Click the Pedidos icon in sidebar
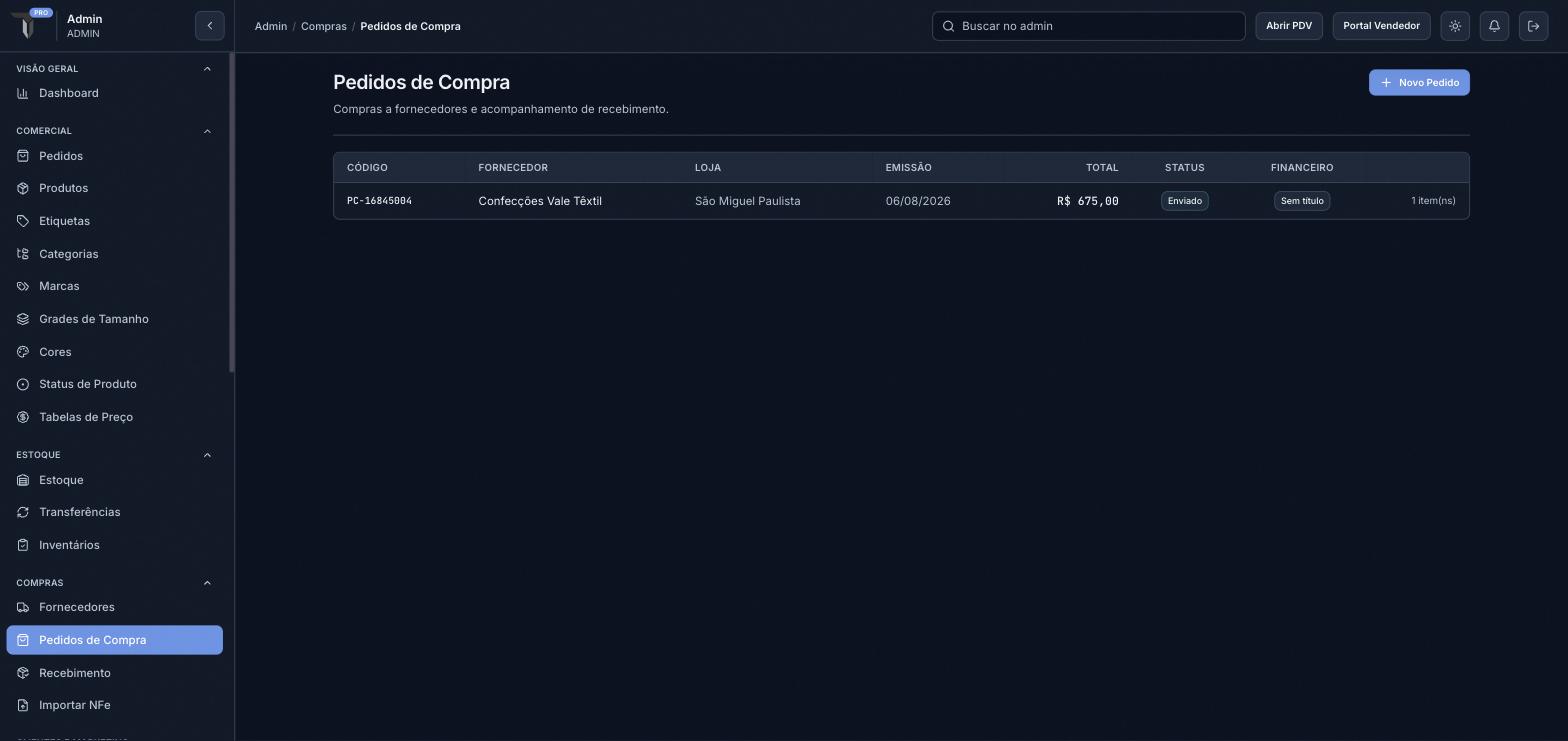1568x741 pixels. click(23, 156)
